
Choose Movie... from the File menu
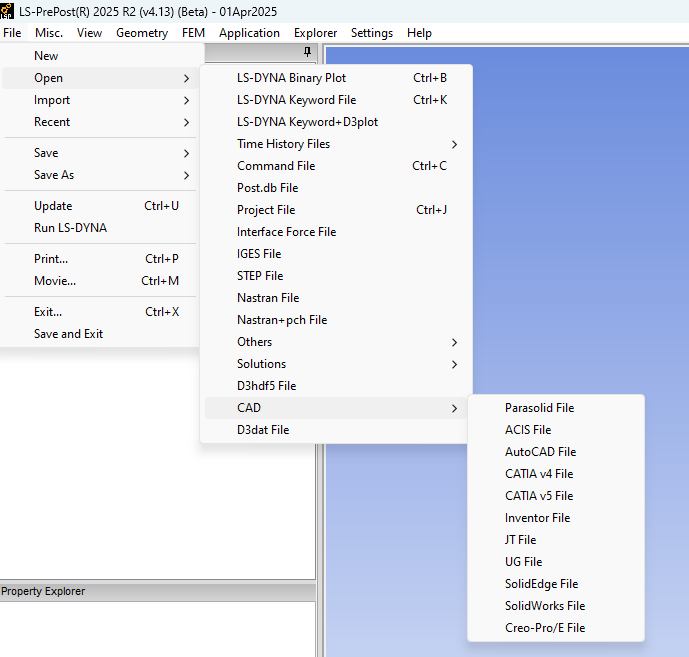(100, 281)
